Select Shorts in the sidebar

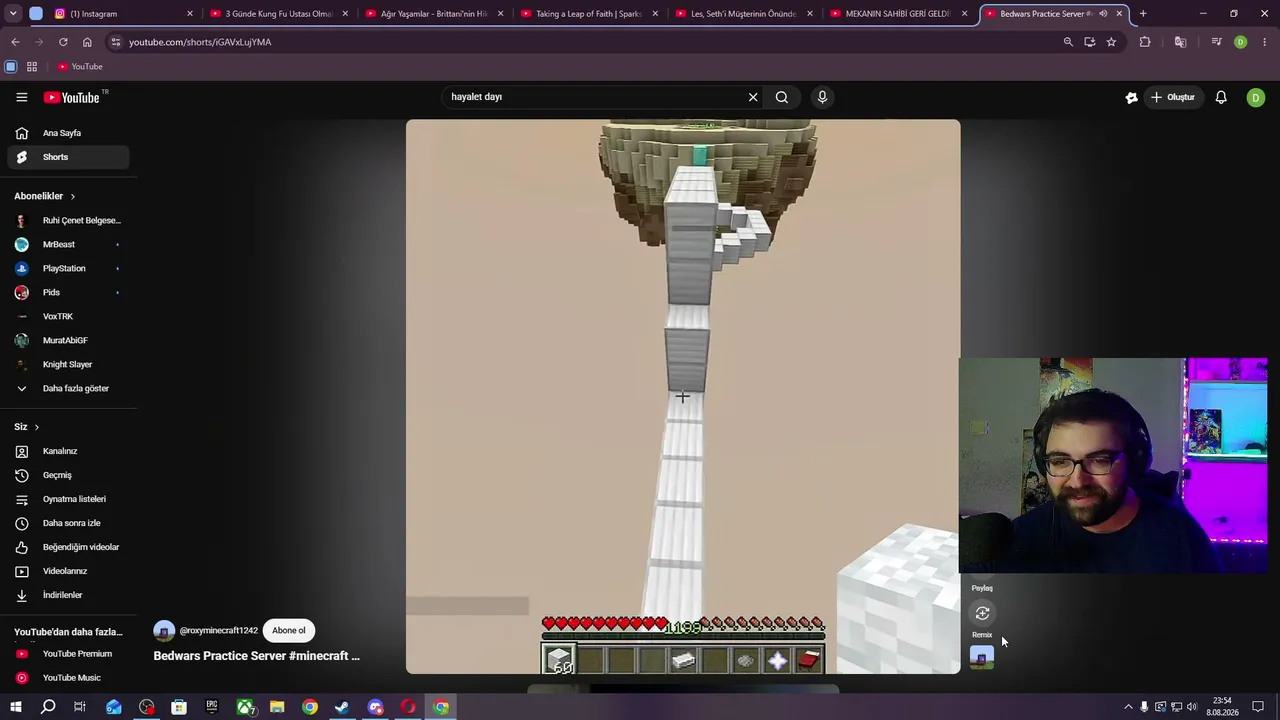[x=69, y=157]
